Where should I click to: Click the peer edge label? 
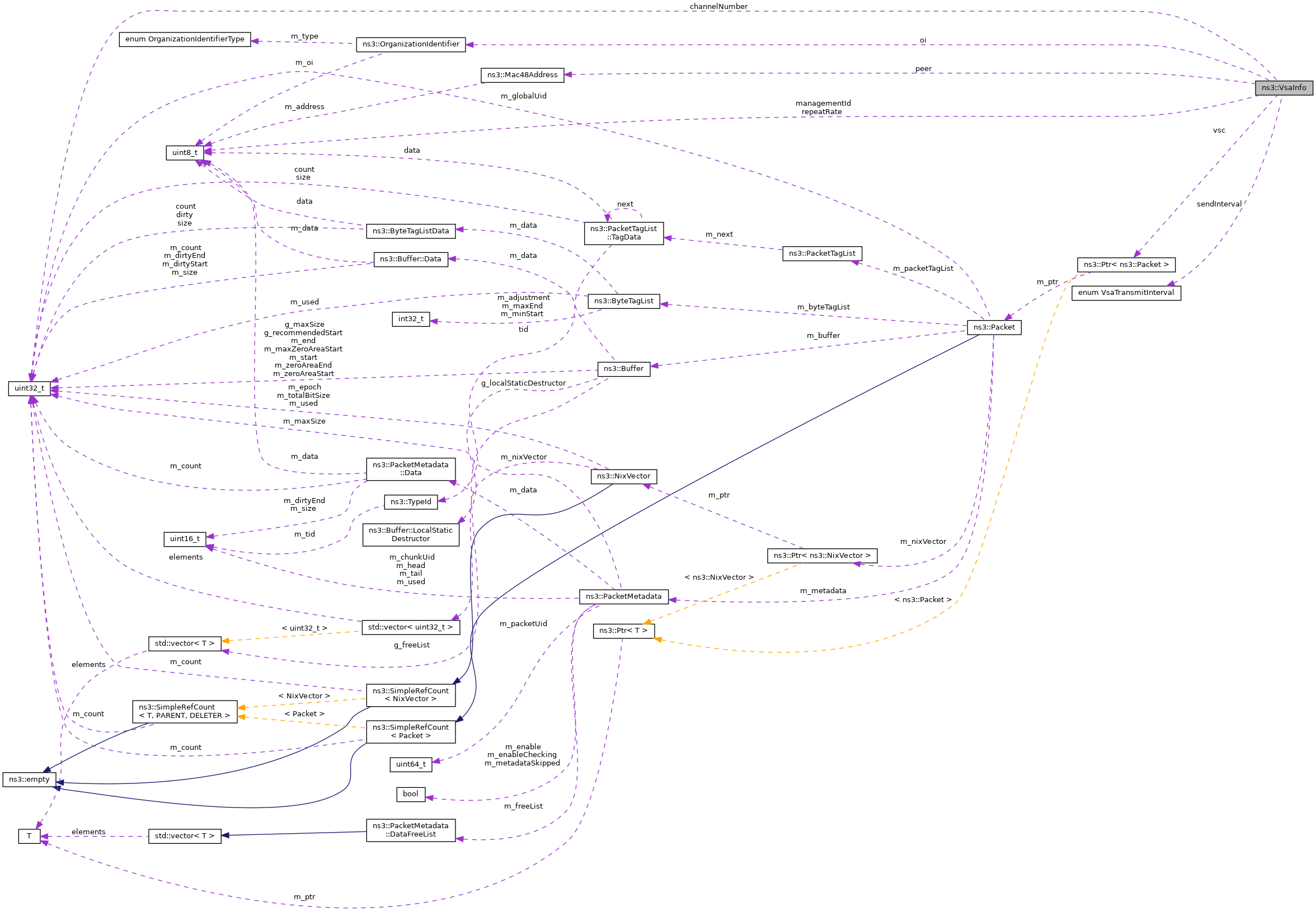click(x=923, y=69)
